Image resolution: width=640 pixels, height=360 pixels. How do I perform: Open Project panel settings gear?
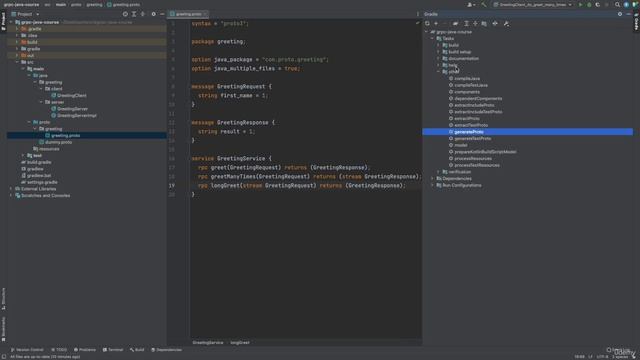tap(153, 14)
